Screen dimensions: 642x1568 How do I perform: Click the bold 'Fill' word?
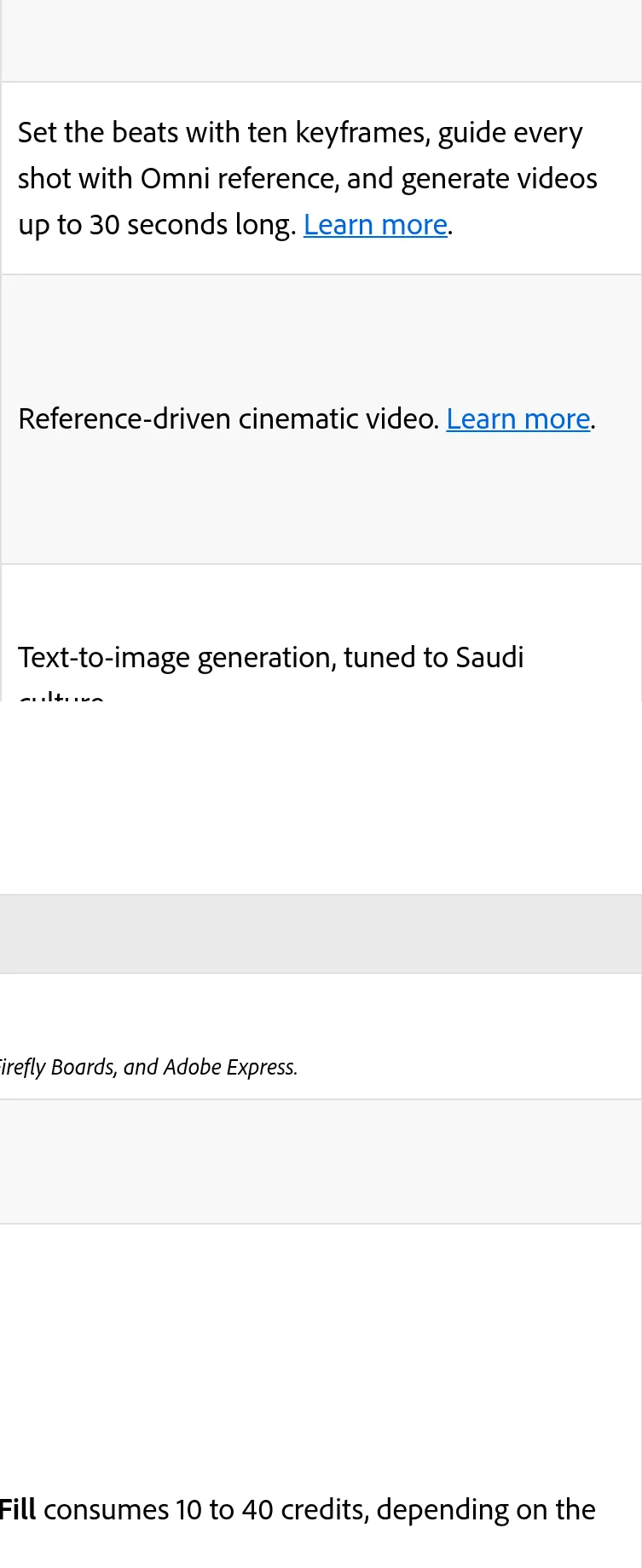click(18, 1509)
